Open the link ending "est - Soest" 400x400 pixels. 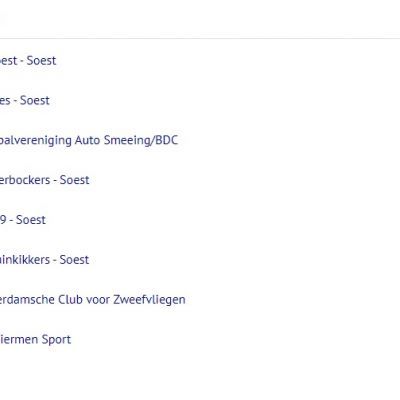tap(28, 61)
